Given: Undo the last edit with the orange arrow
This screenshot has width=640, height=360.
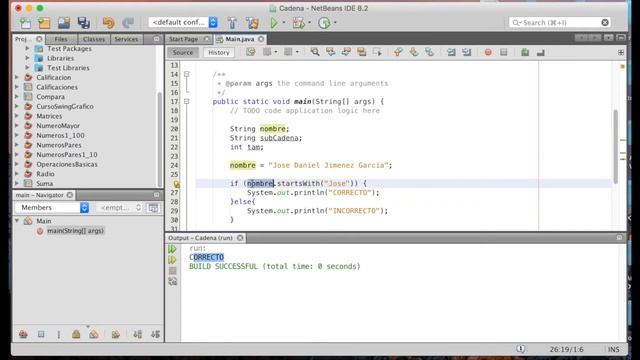Looking at the screenshot, I should [108, 23].
